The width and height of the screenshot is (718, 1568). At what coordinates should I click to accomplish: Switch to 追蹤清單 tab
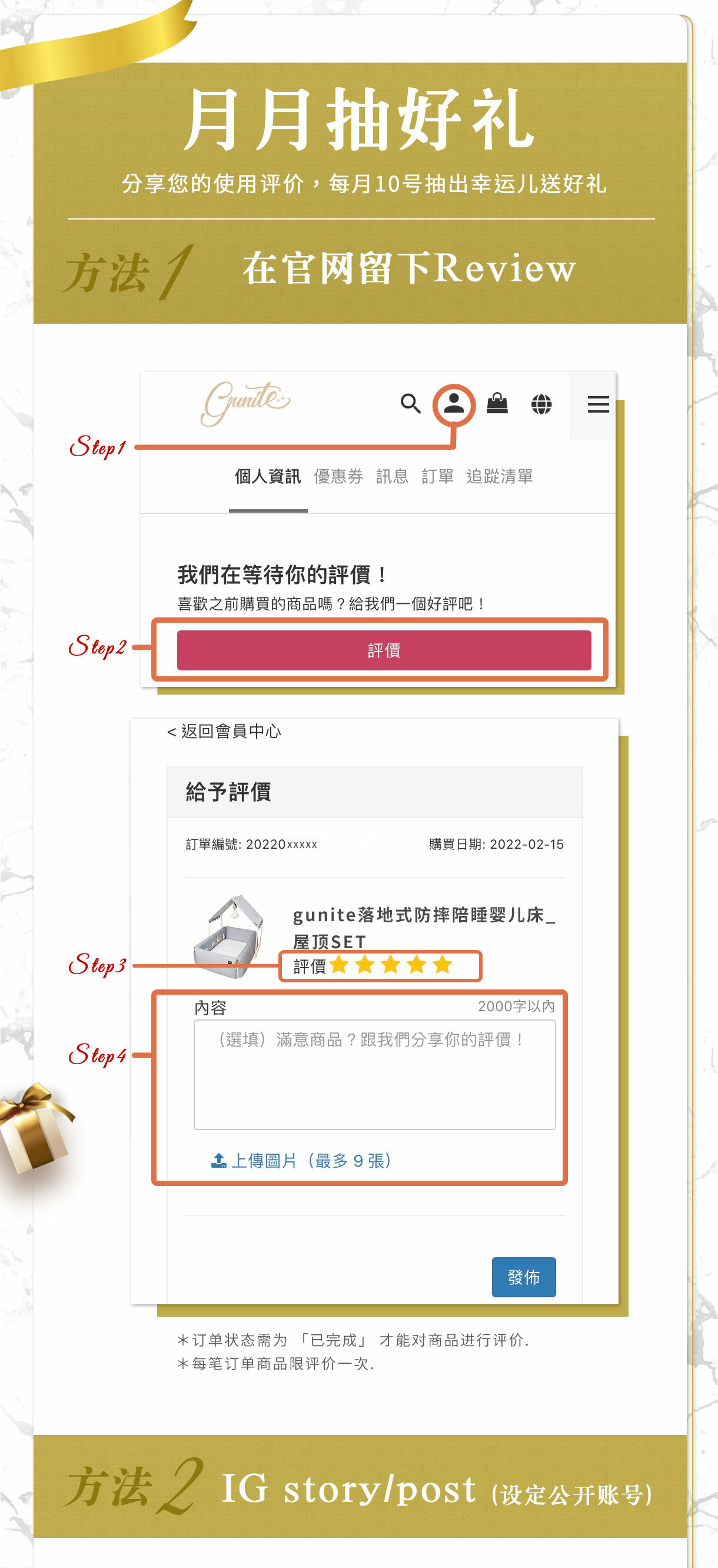[500, 476]
